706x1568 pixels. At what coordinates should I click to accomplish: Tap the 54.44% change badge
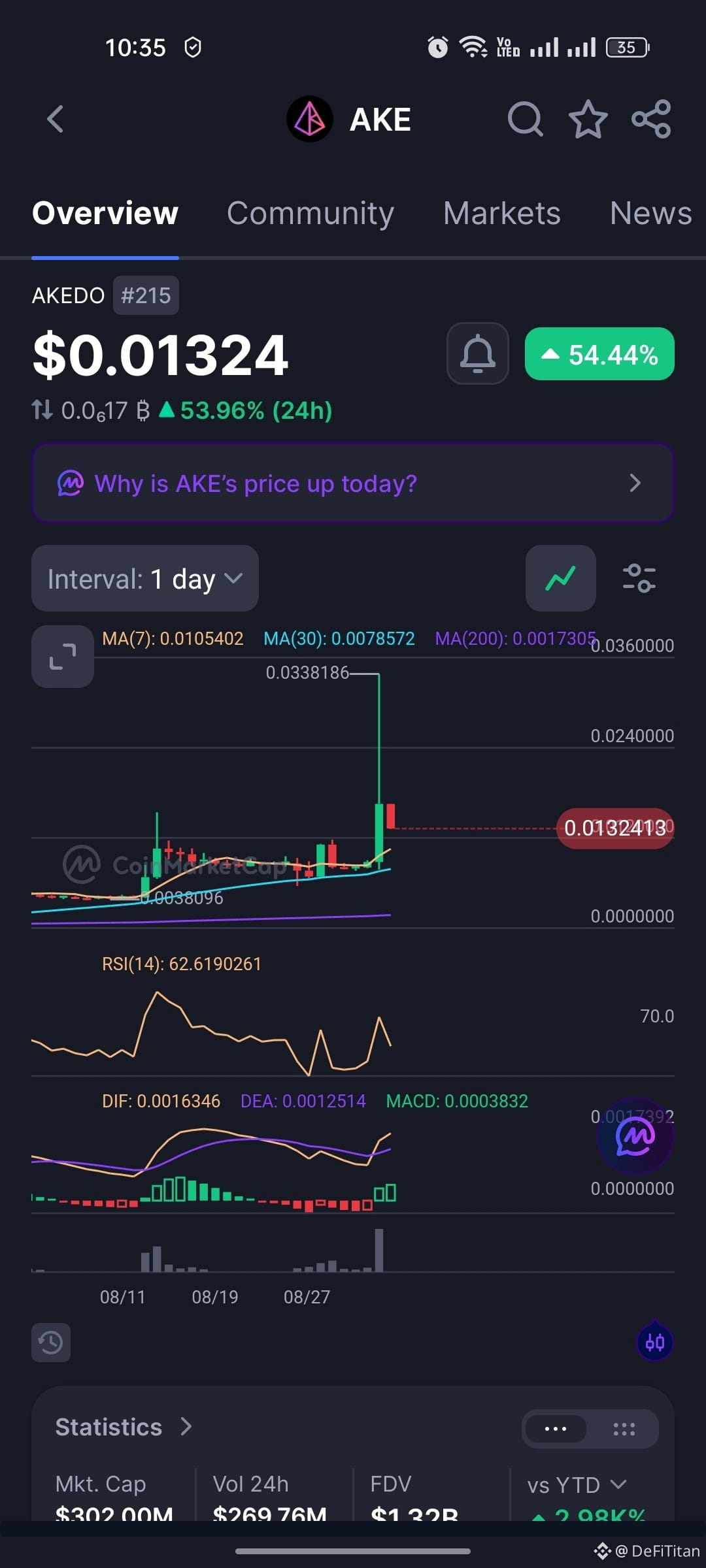(x=599, y=353)
